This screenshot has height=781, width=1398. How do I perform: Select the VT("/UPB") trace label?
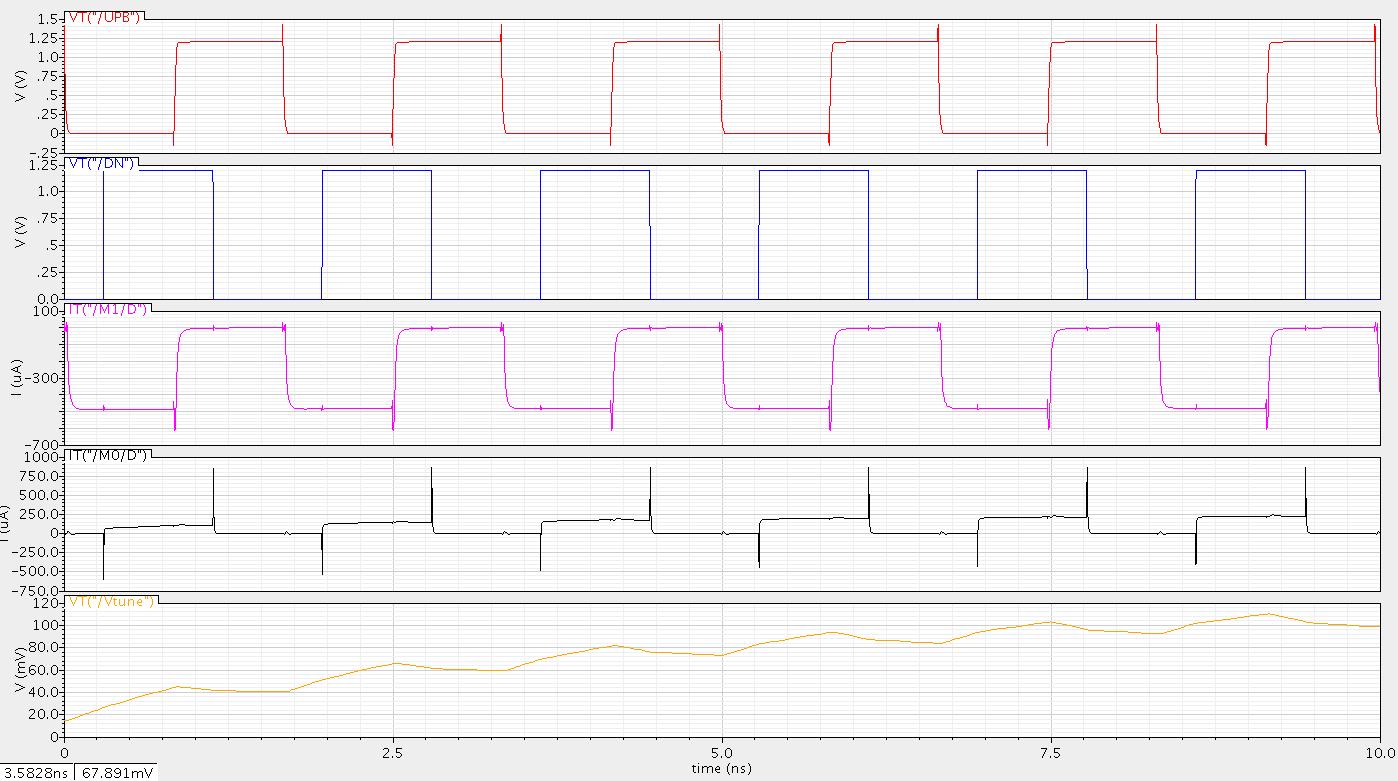(104, 17)
